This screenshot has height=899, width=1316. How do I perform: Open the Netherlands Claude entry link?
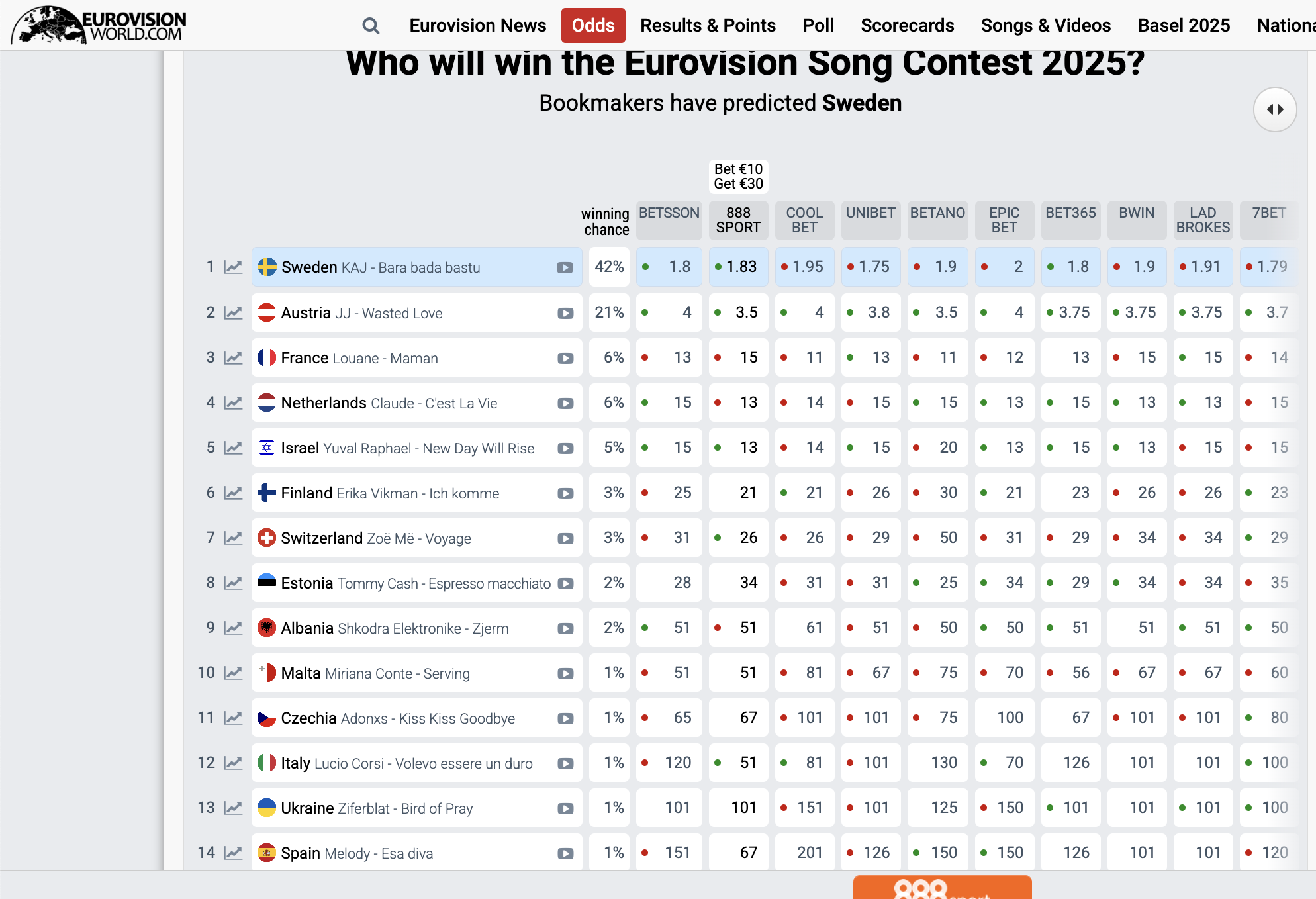389,403
